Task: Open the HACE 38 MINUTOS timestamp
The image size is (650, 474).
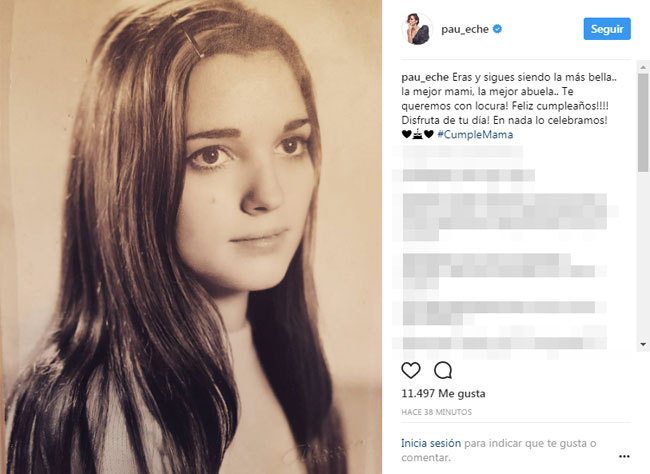Action: 437,412
